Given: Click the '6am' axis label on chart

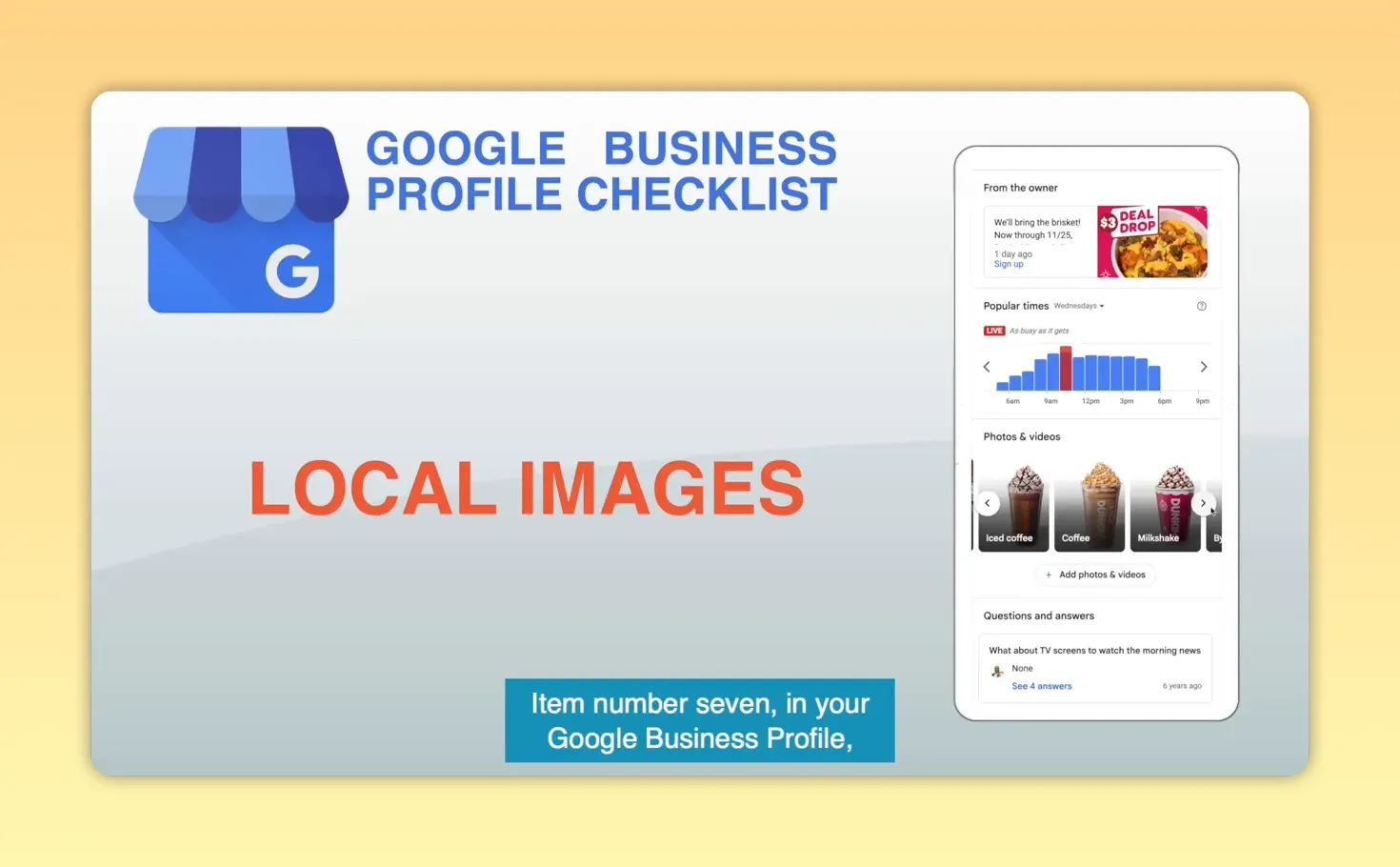Looking at the screenshot, I should (1012, 401).
